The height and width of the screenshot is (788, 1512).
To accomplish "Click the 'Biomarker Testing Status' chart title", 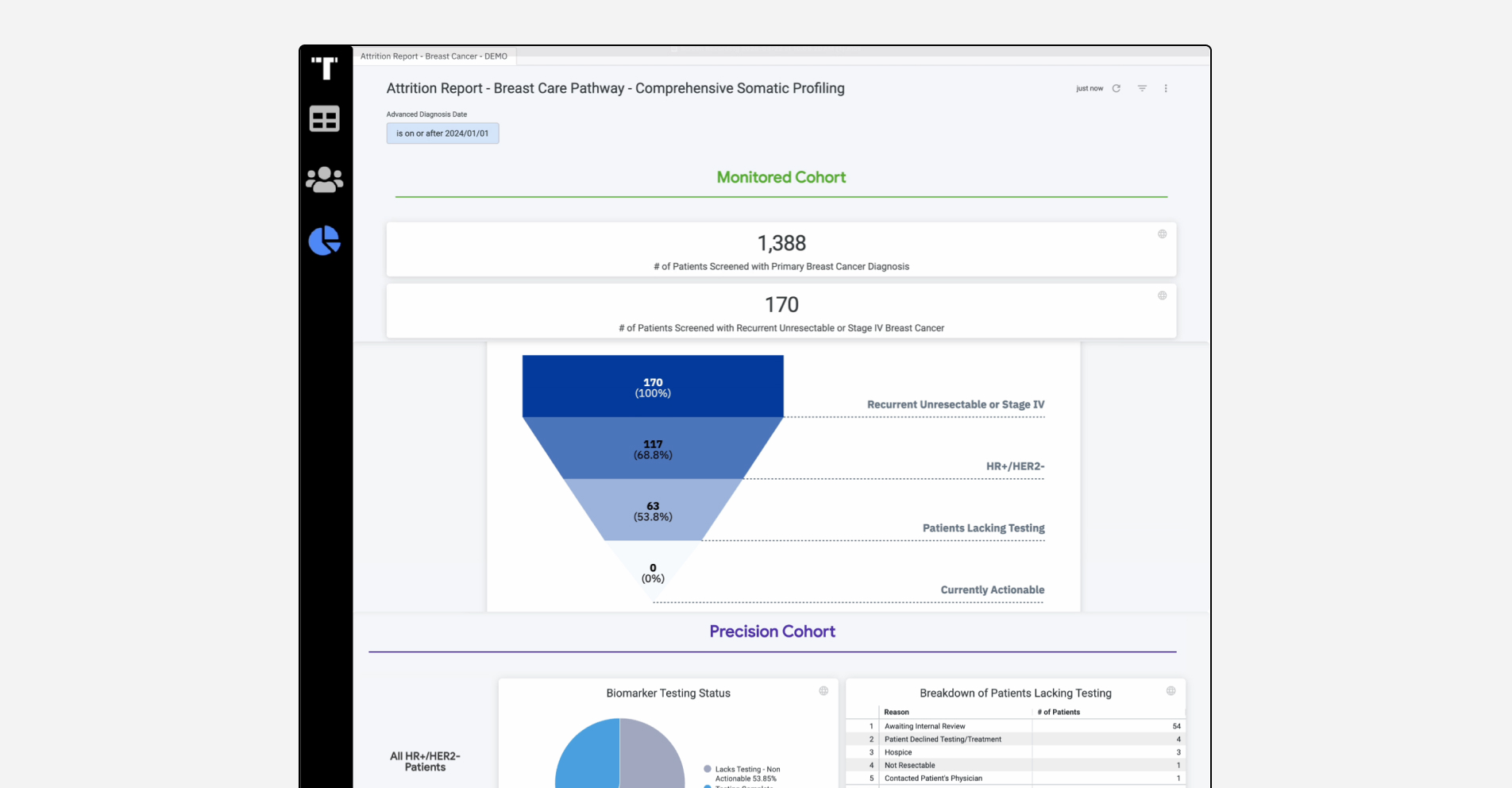I will click(668, 693).
